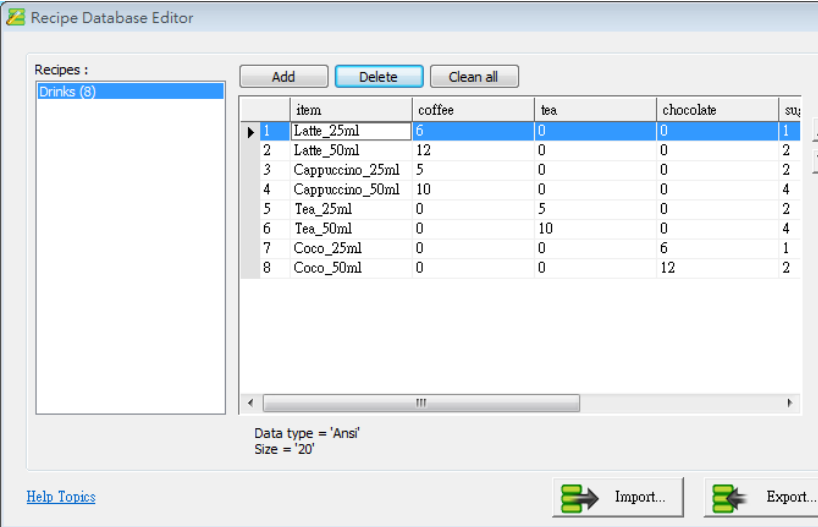Select the Tea_50ml item cell
This screenshot has height=527, width=818.
(351, 229)
